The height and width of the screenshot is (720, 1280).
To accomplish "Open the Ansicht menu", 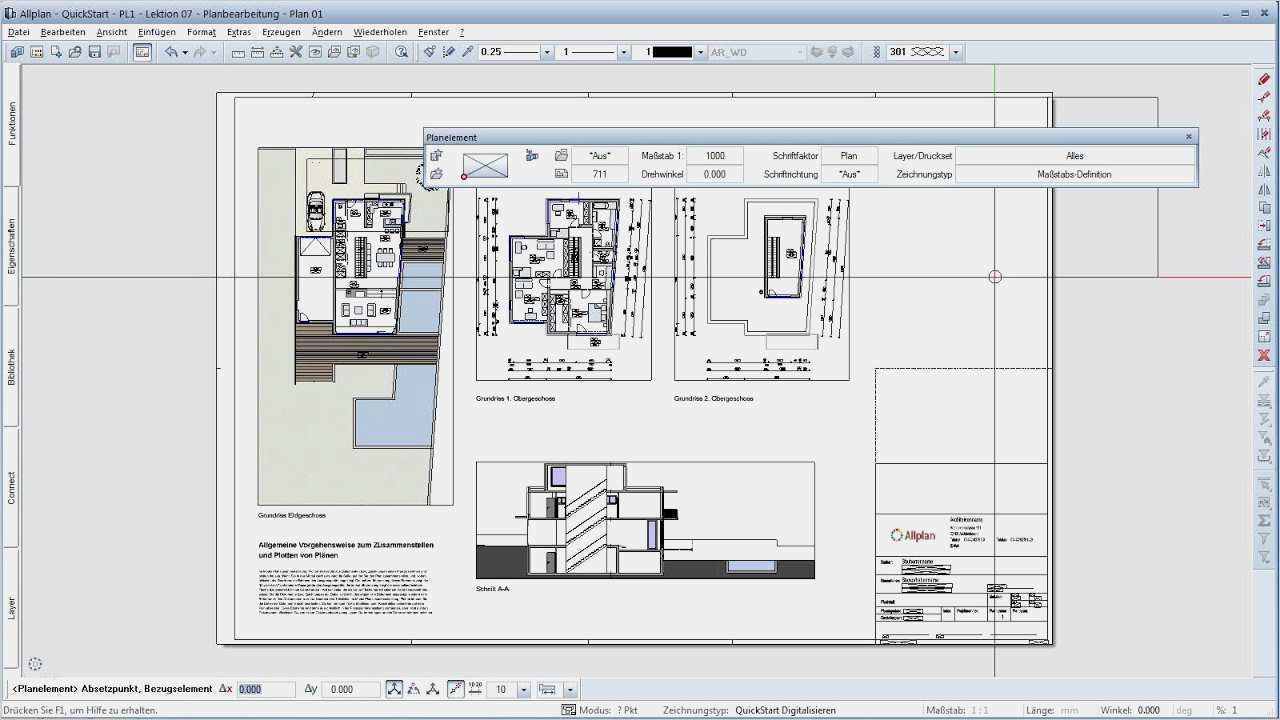I will [x=112, y=32].
